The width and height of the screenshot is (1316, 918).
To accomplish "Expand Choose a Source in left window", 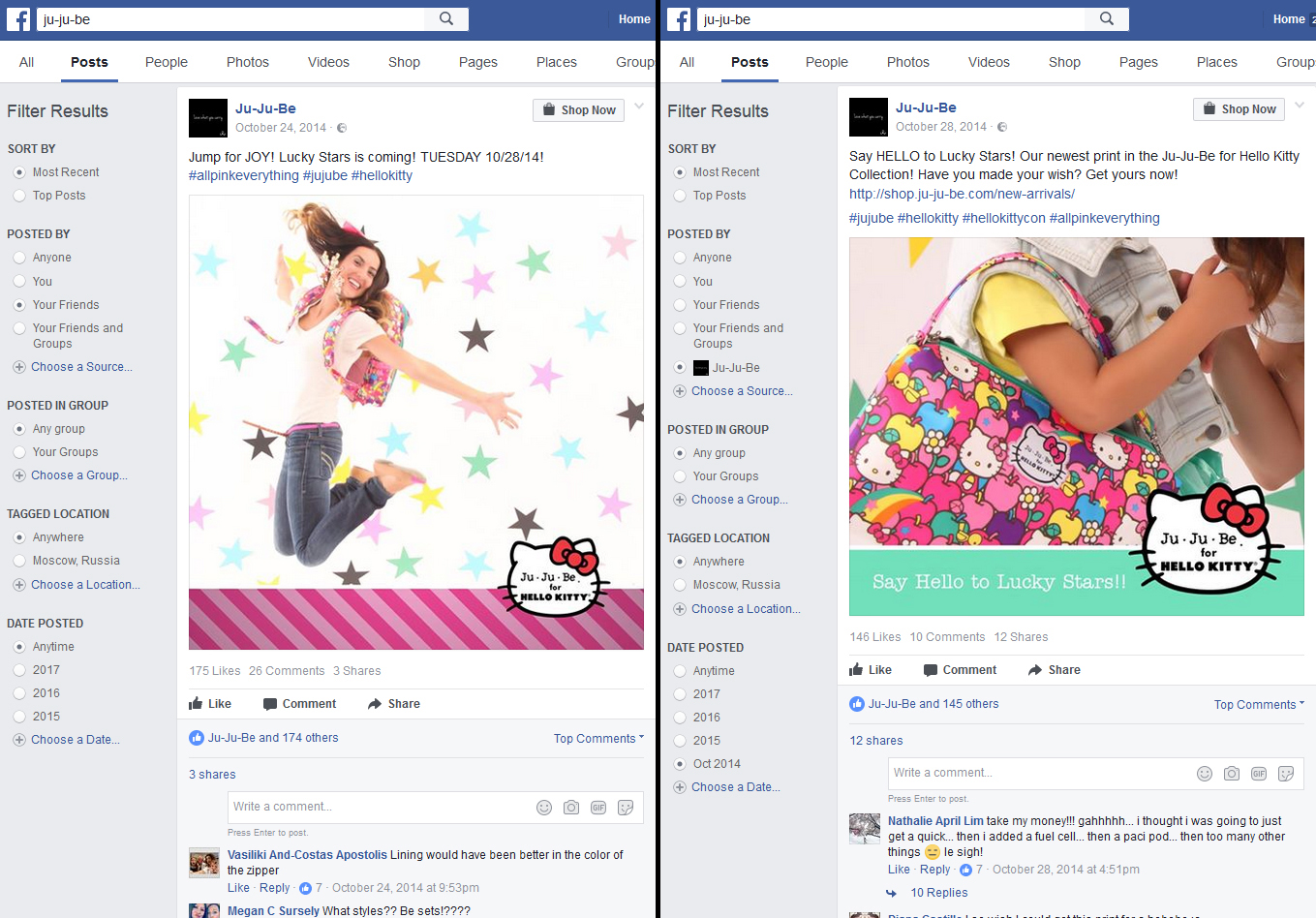I will [81, 367].
